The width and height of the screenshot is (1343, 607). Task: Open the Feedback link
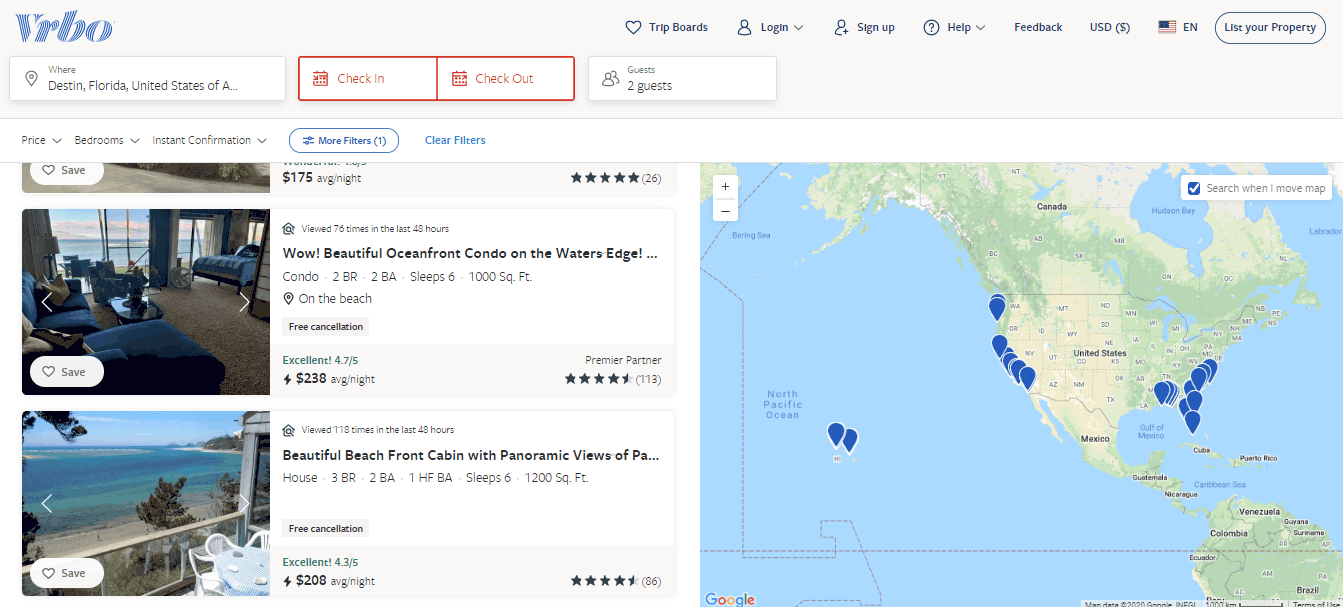[1038, 28]
